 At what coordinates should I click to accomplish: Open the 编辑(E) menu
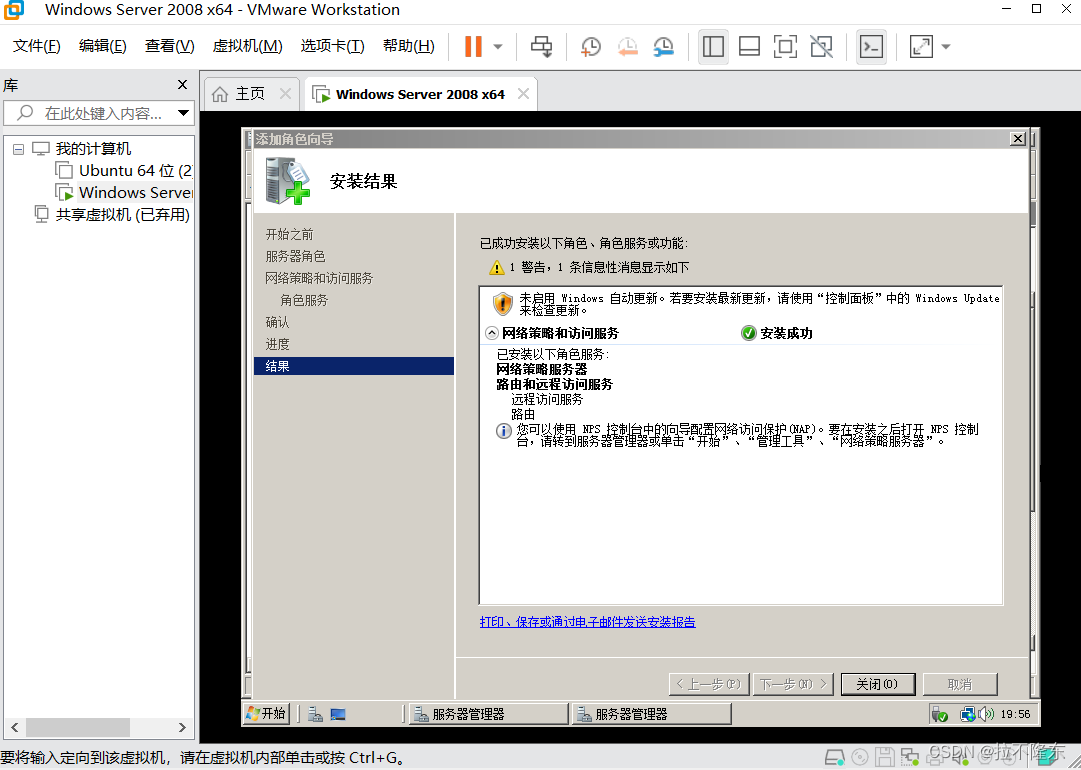coord(103,46)
